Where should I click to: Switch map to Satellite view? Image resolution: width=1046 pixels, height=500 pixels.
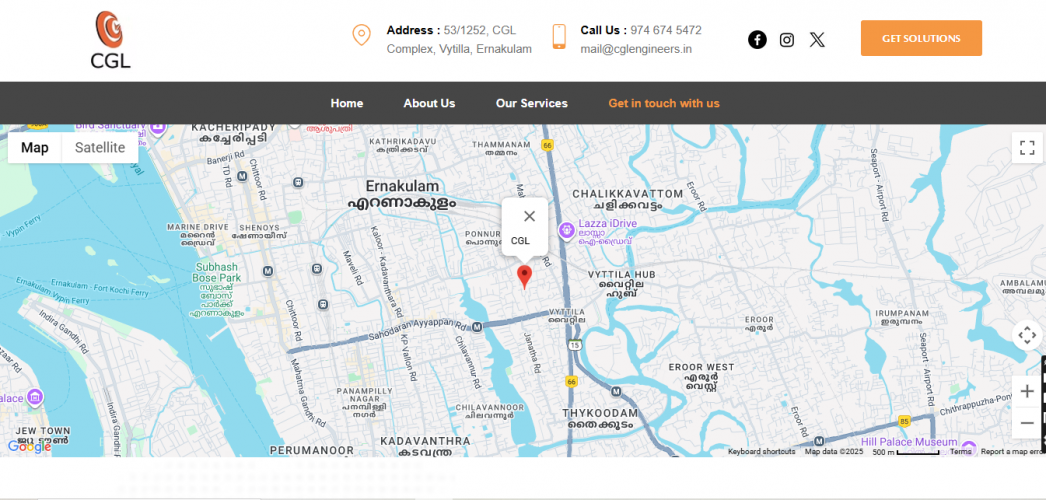tap(100, 148)
